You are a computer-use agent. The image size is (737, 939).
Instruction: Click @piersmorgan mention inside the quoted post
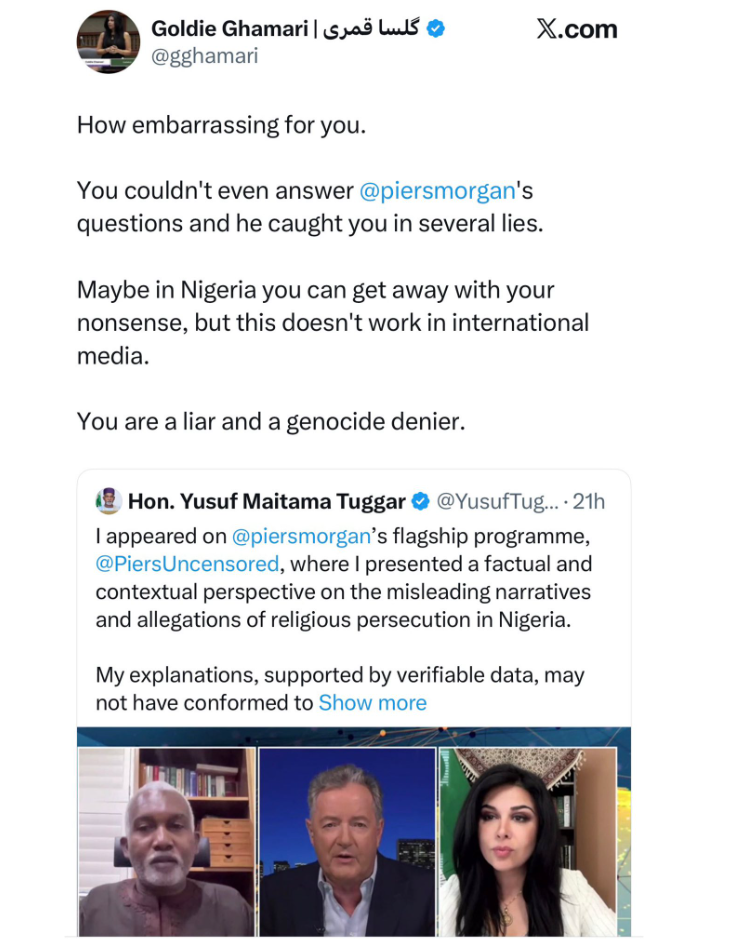pos(301,536)
